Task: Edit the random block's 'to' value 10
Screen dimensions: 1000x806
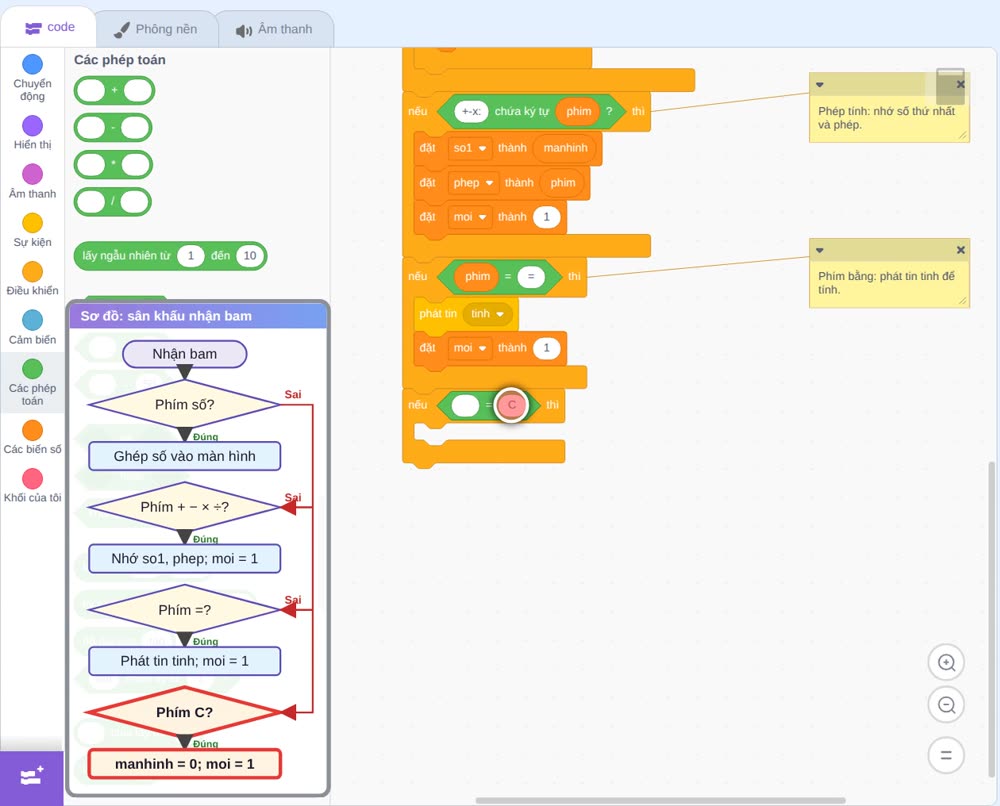Action: tap(249, 256)
